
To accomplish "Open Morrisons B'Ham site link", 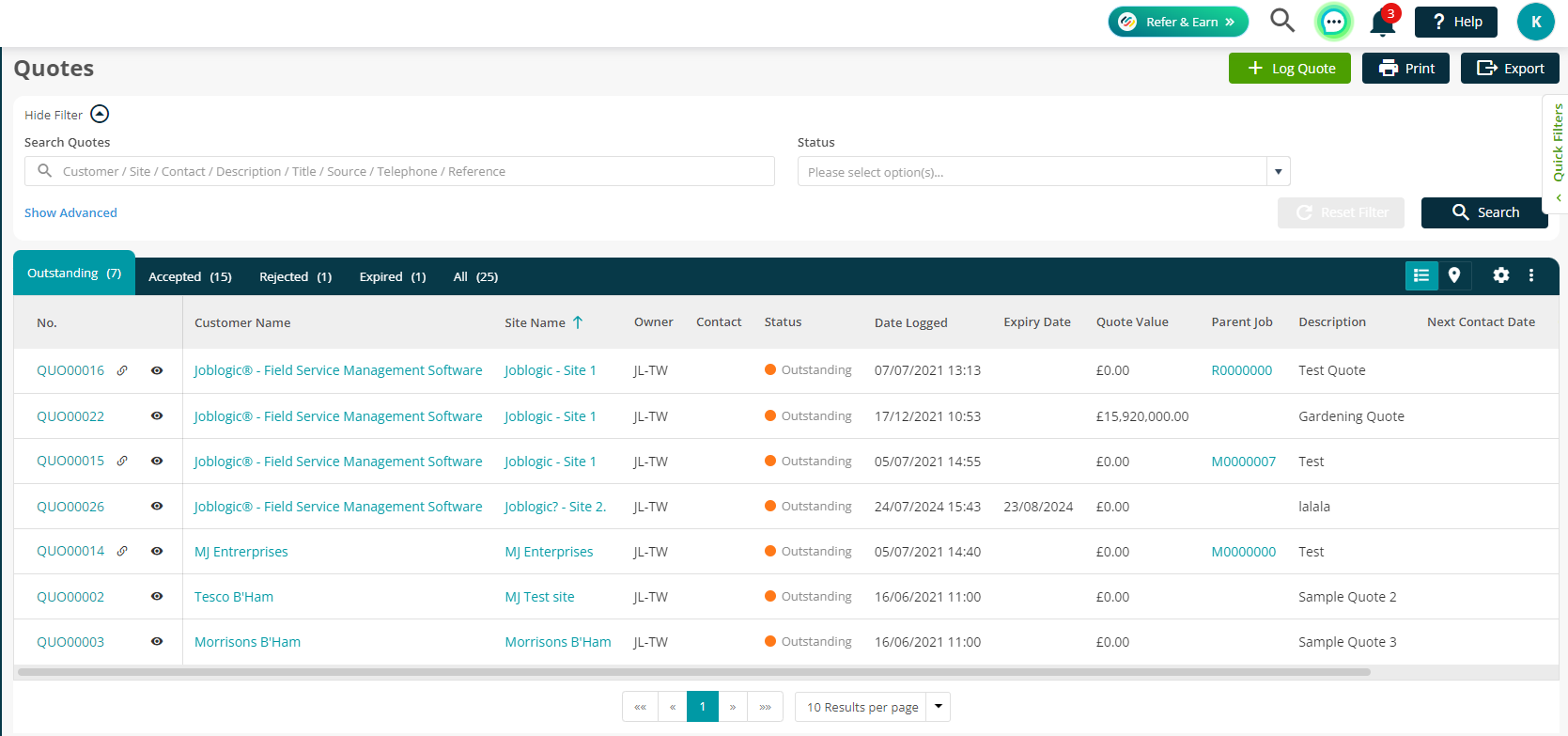I will [558, 641].
